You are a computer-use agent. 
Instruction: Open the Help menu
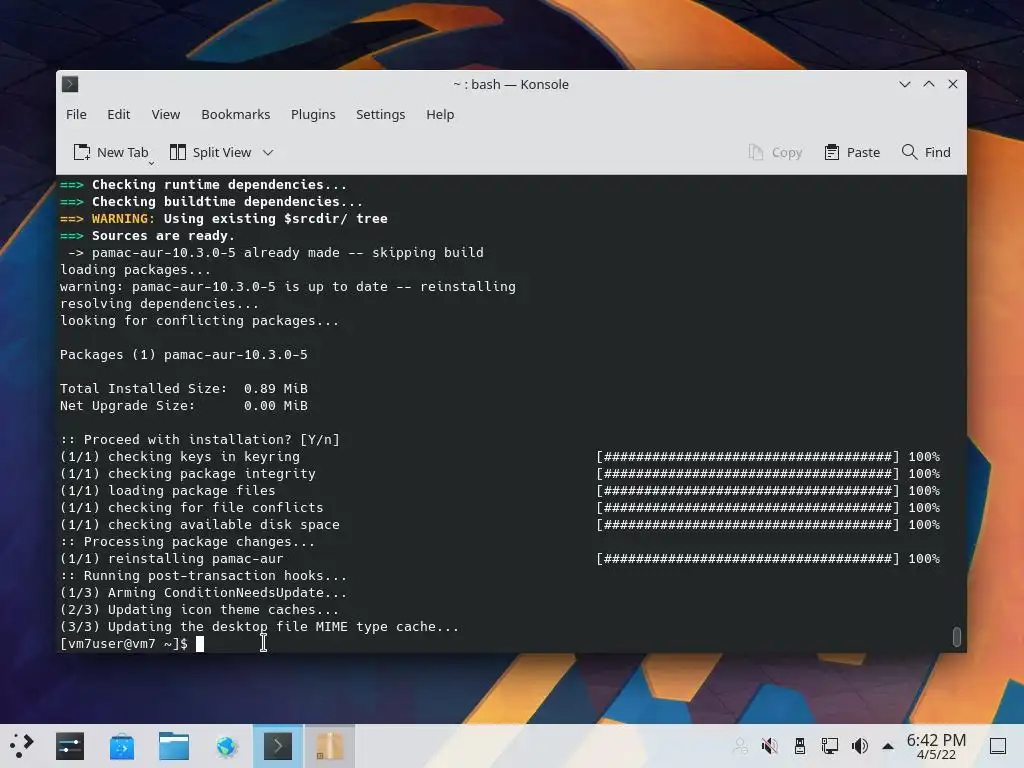(440, 114)
